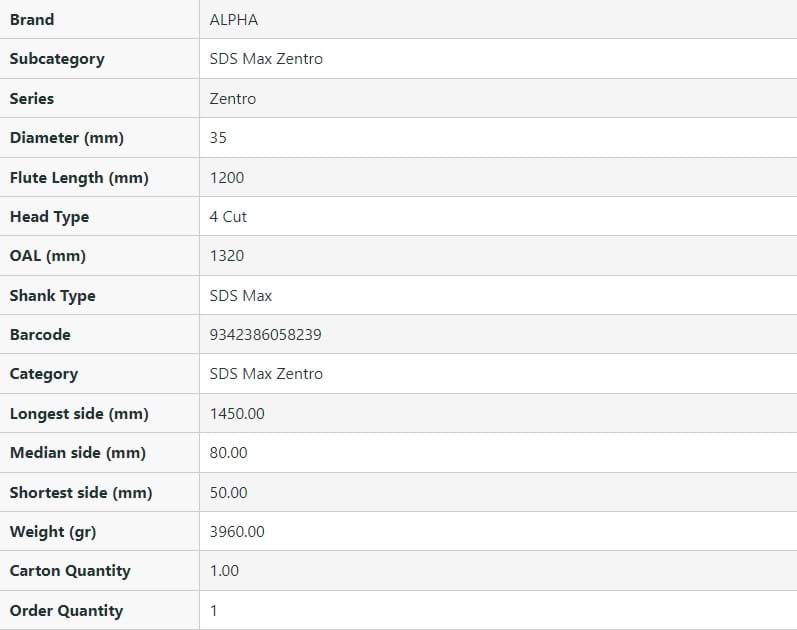The image size is (797, 630).
Task: Click the barcode number 9342386058239
Action: (x=266, y=335)
